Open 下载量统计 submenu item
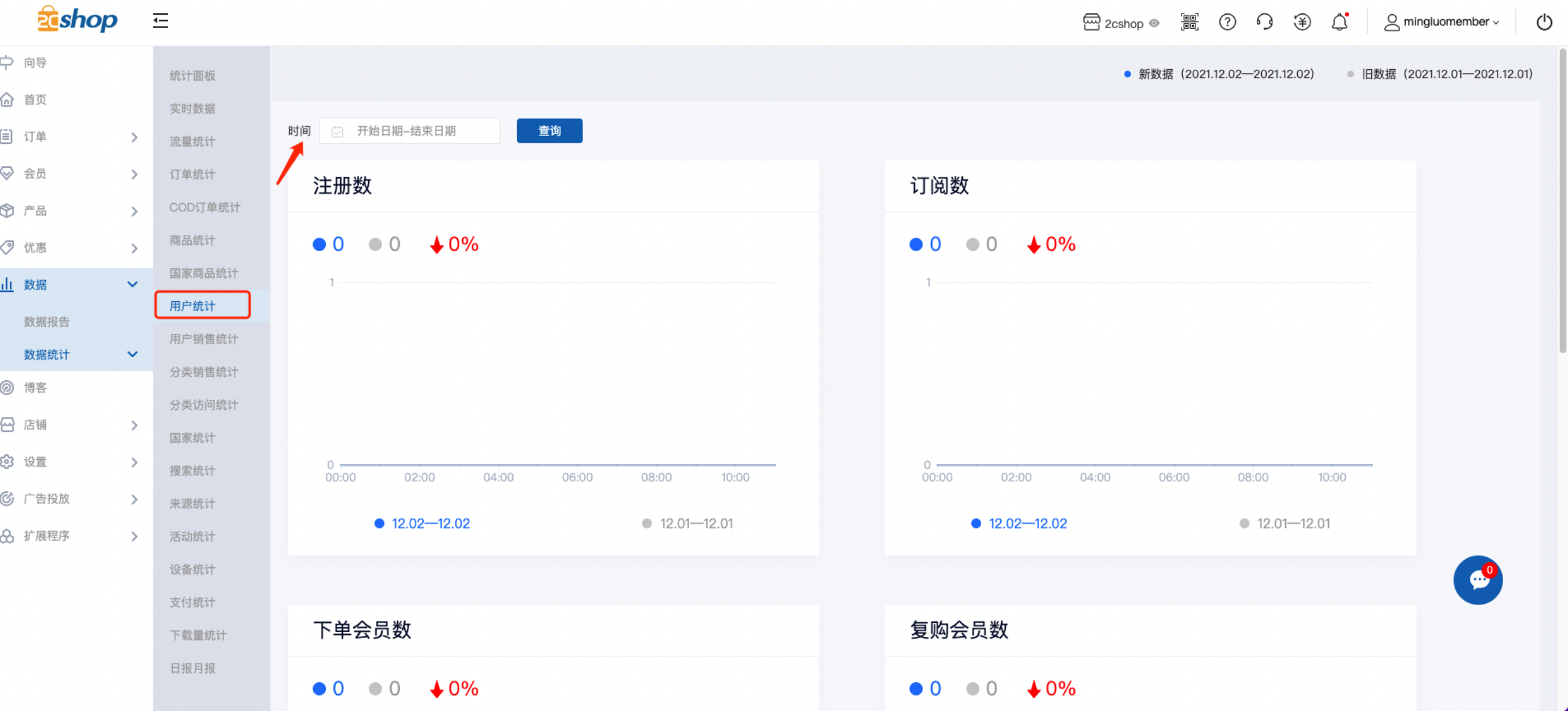This screenshot has height=711, width=1568. [x=198, y=635]
